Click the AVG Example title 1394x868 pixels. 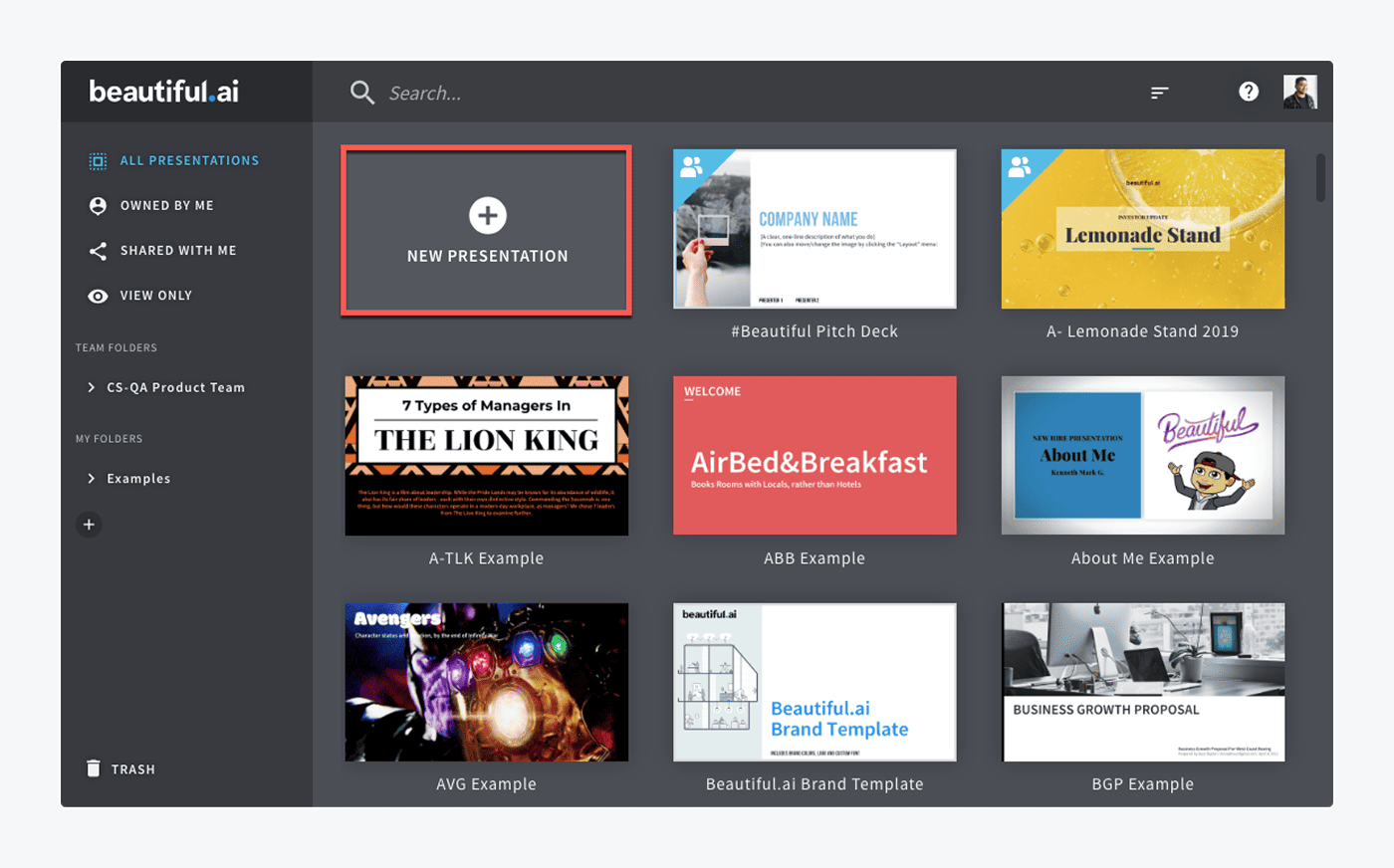(x=487, y=784)
